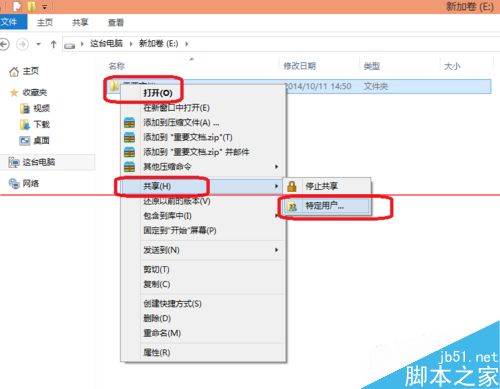Choose 添加到 "重要文档.zip" 并邮件
The width and height of the screenshot is (500, 389).
point(203,152)
